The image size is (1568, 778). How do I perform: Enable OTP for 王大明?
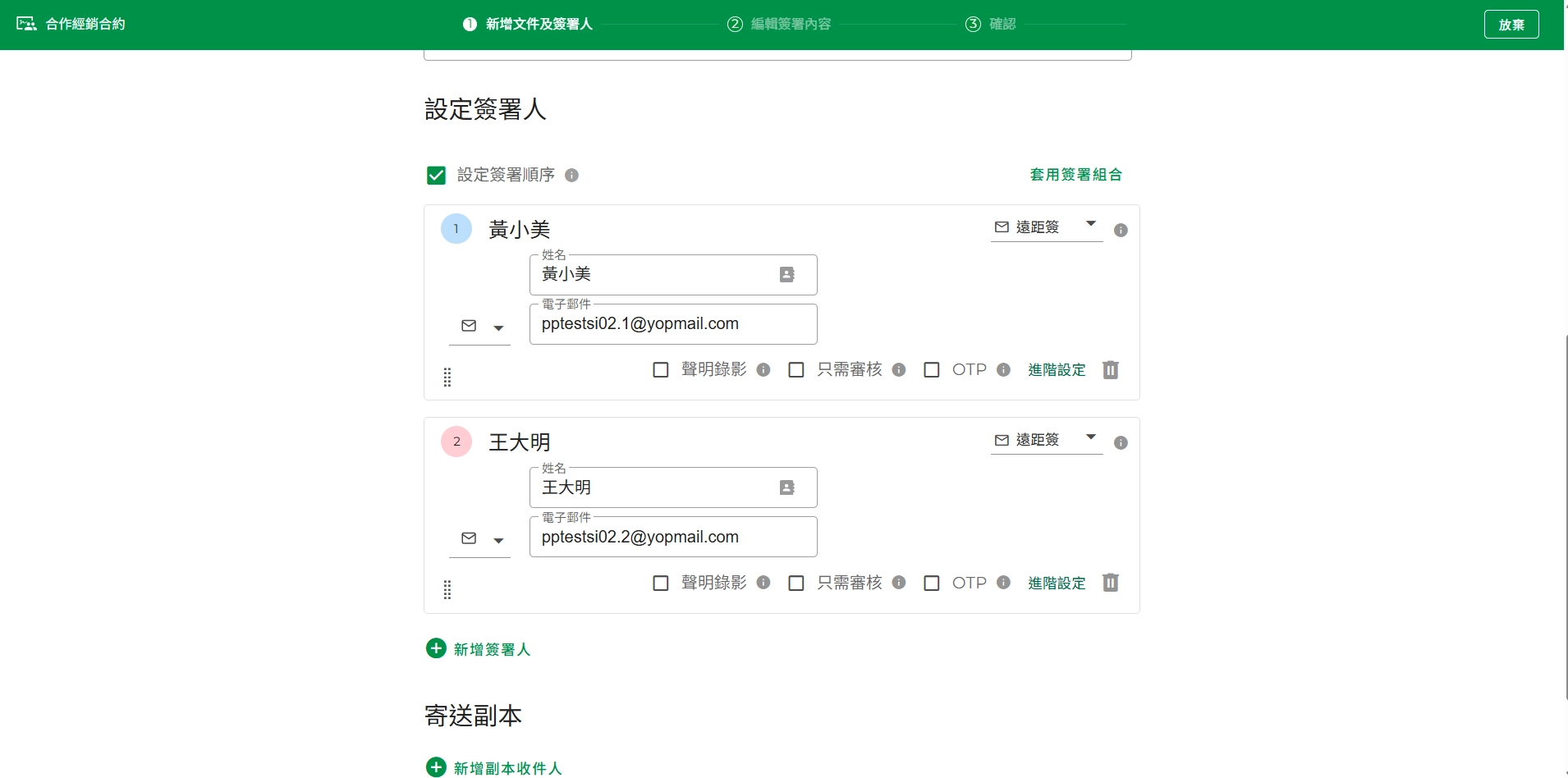point(932,583)
